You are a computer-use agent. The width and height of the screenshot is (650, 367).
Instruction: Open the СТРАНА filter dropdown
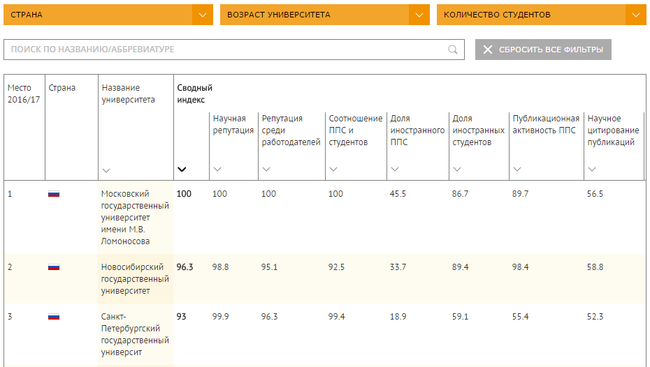(x=108, y=15)
